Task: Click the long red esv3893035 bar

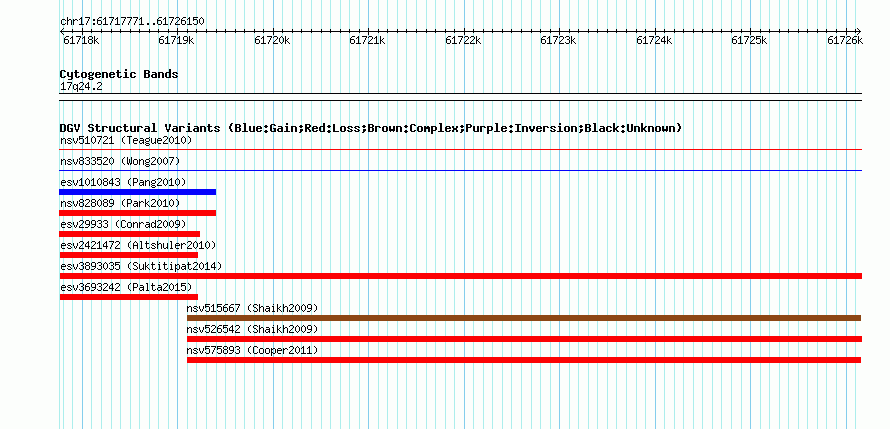Action: (x=461, y=276)
